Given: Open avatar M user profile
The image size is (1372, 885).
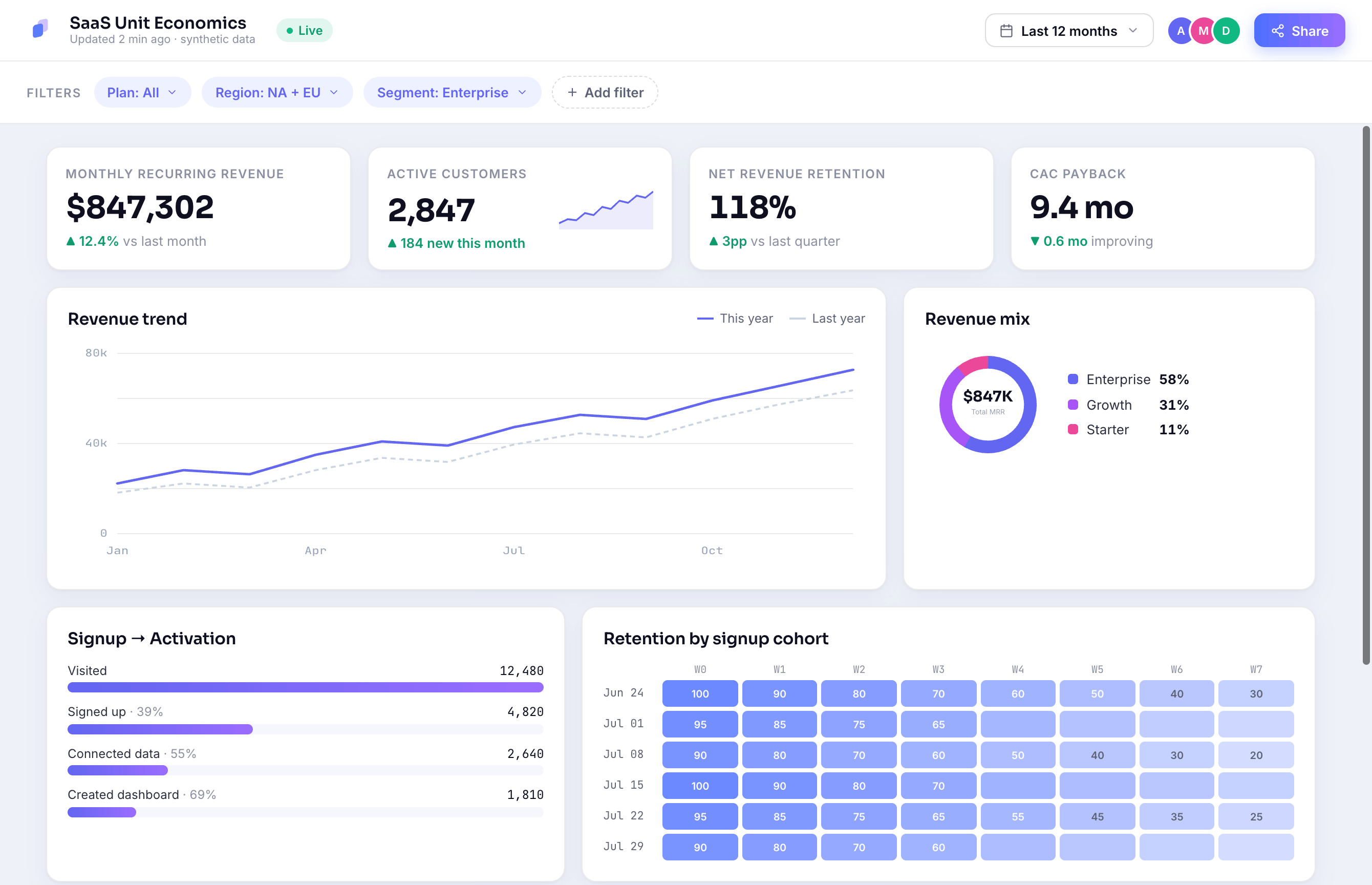Looking at the screenshot, I should click(x=1203, y=31).
